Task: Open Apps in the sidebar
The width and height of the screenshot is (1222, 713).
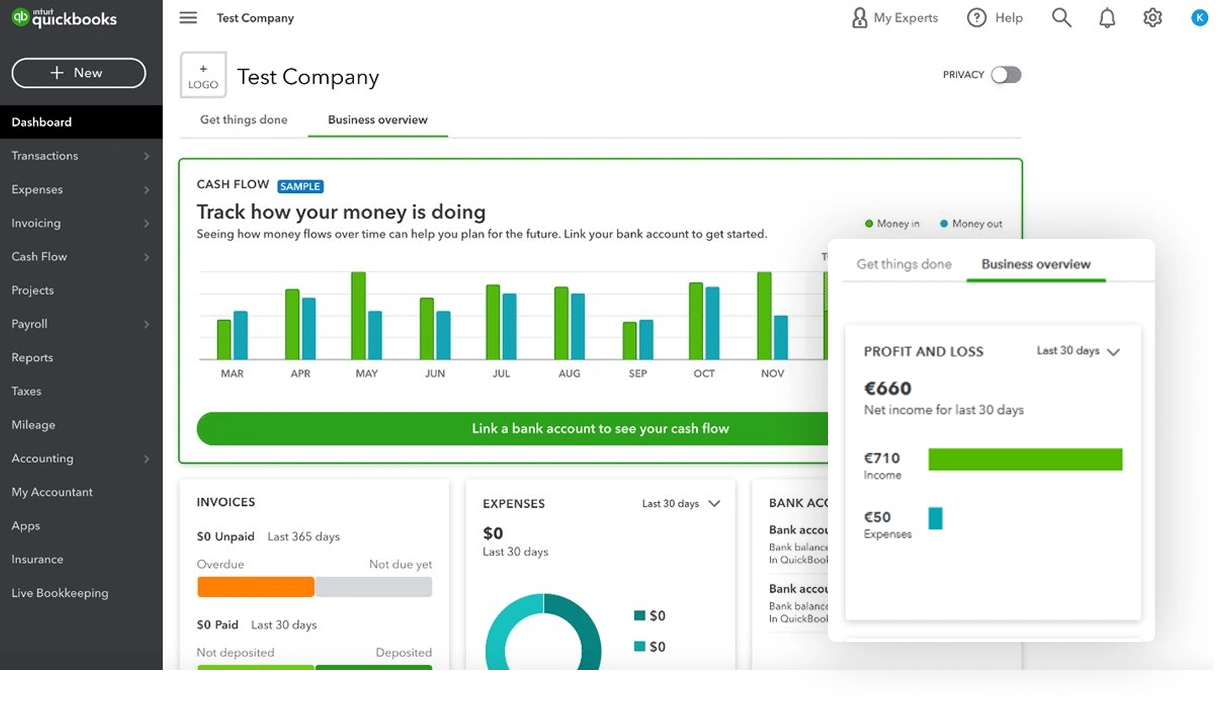Action: point(26,526)
